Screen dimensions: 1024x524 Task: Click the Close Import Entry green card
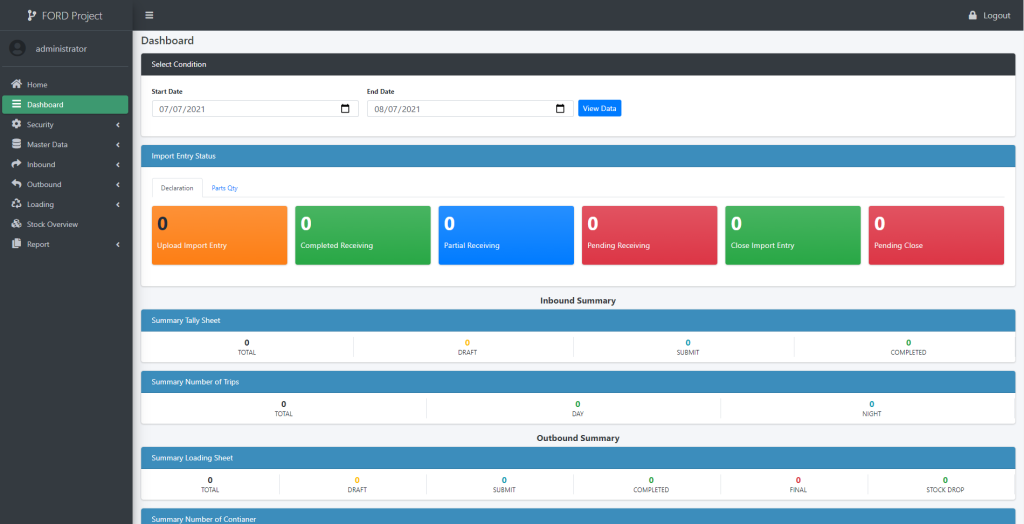tap(793, 235)
